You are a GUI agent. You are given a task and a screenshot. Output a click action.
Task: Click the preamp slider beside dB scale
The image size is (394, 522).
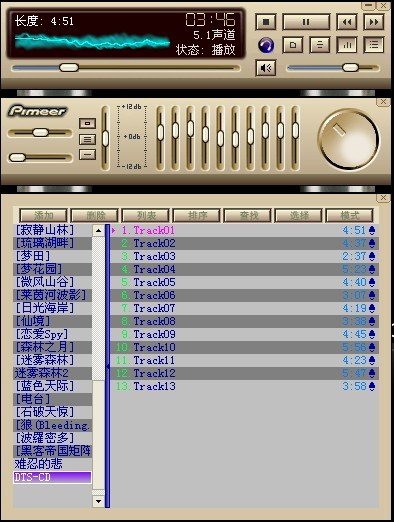pyautogui.click(x=105, y=138)
